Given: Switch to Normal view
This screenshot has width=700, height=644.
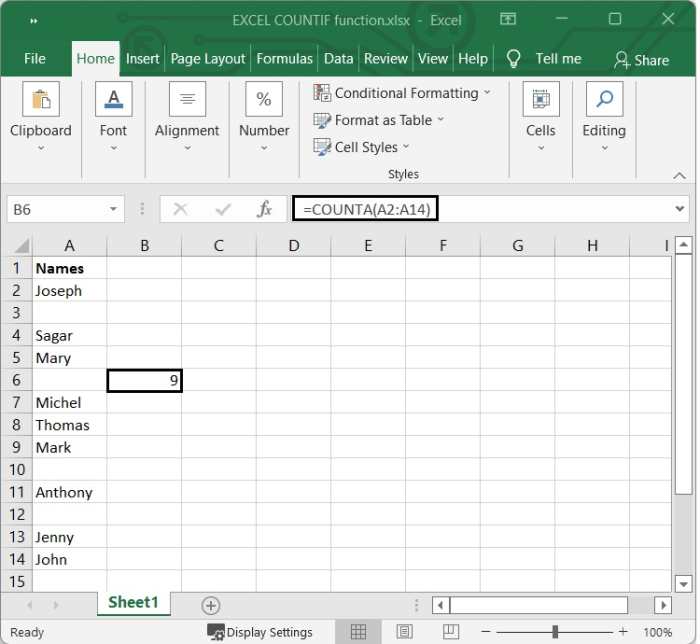Looking at the screenshot, I should coord(358,632).
